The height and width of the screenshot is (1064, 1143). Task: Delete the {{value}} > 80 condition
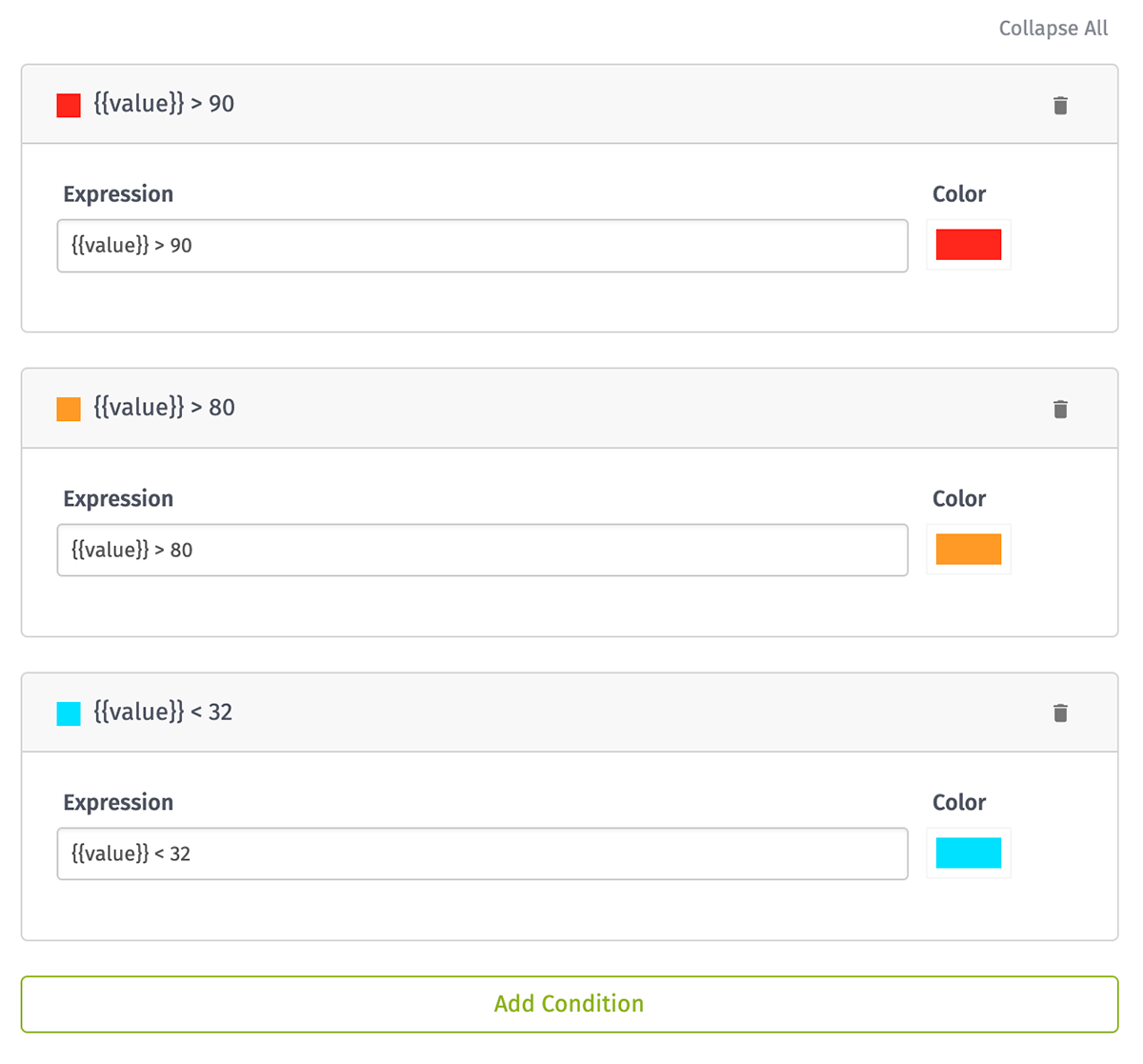[1060, 409]
